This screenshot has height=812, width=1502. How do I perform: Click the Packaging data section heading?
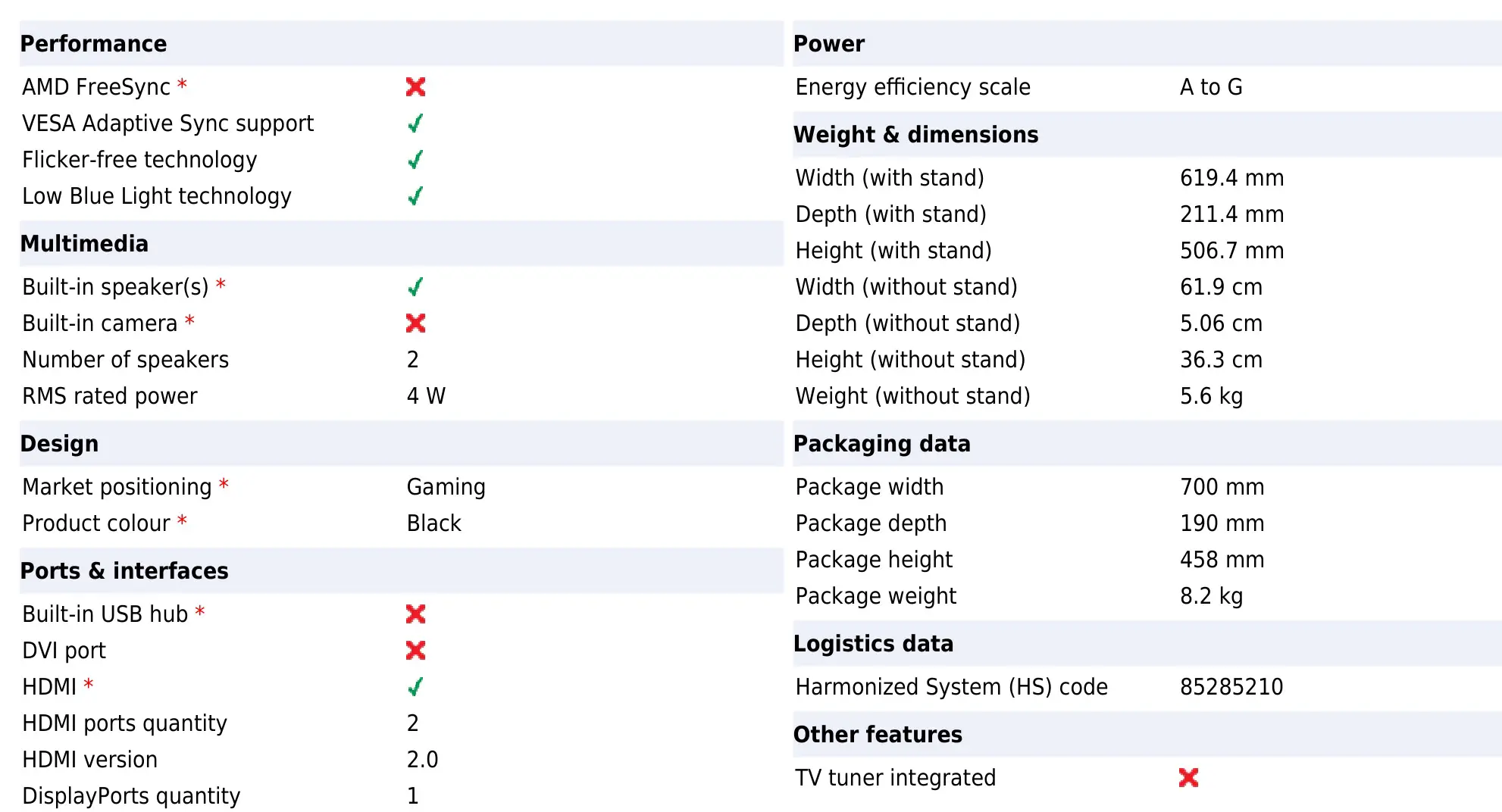tap(881, 444)
